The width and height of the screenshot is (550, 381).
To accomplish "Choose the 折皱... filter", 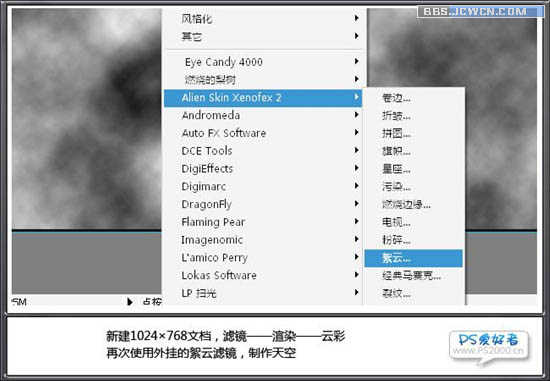I will 414,115.
